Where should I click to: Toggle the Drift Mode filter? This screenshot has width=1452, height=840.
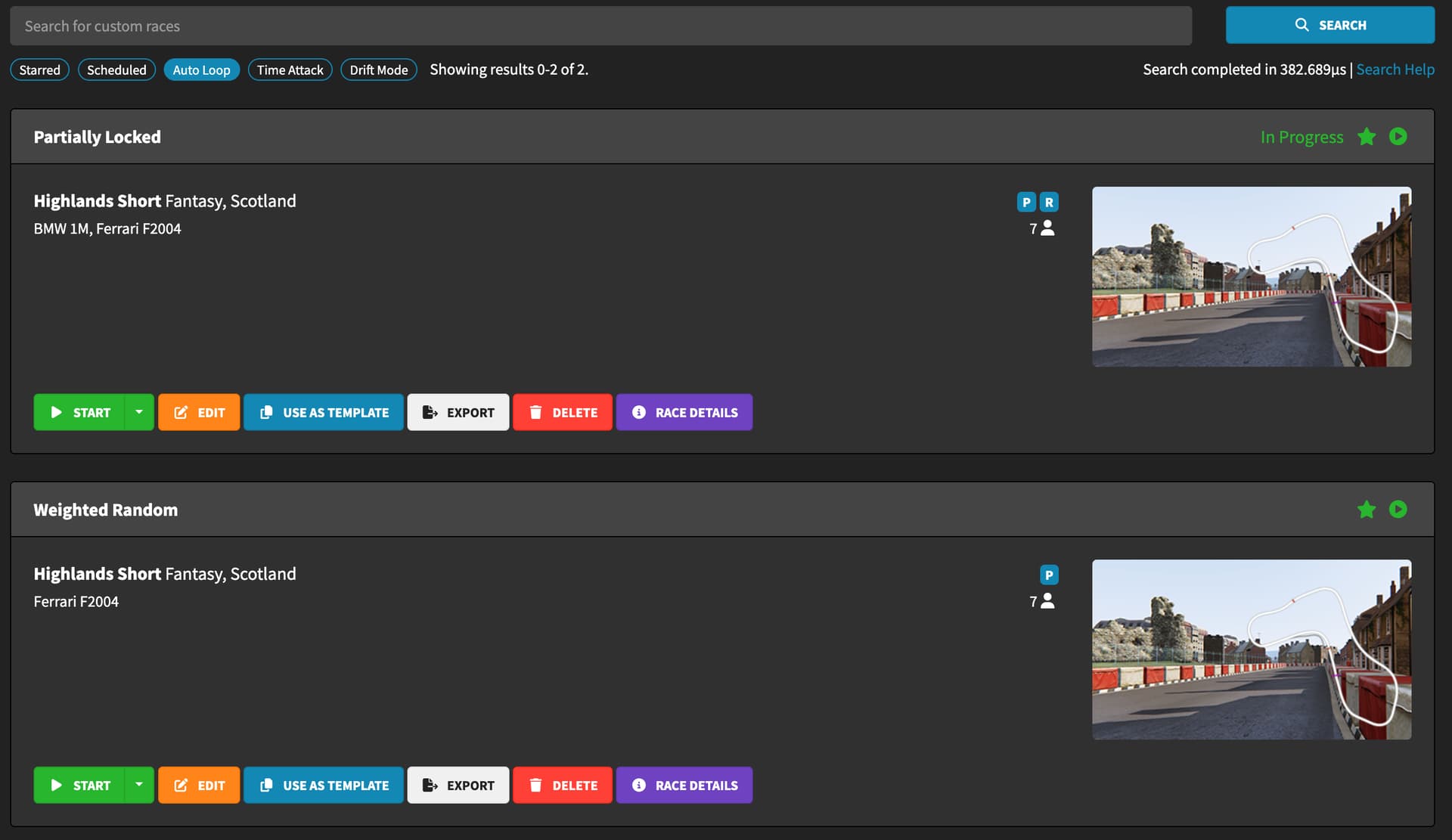pyautogui.click(x=378, y=70)
